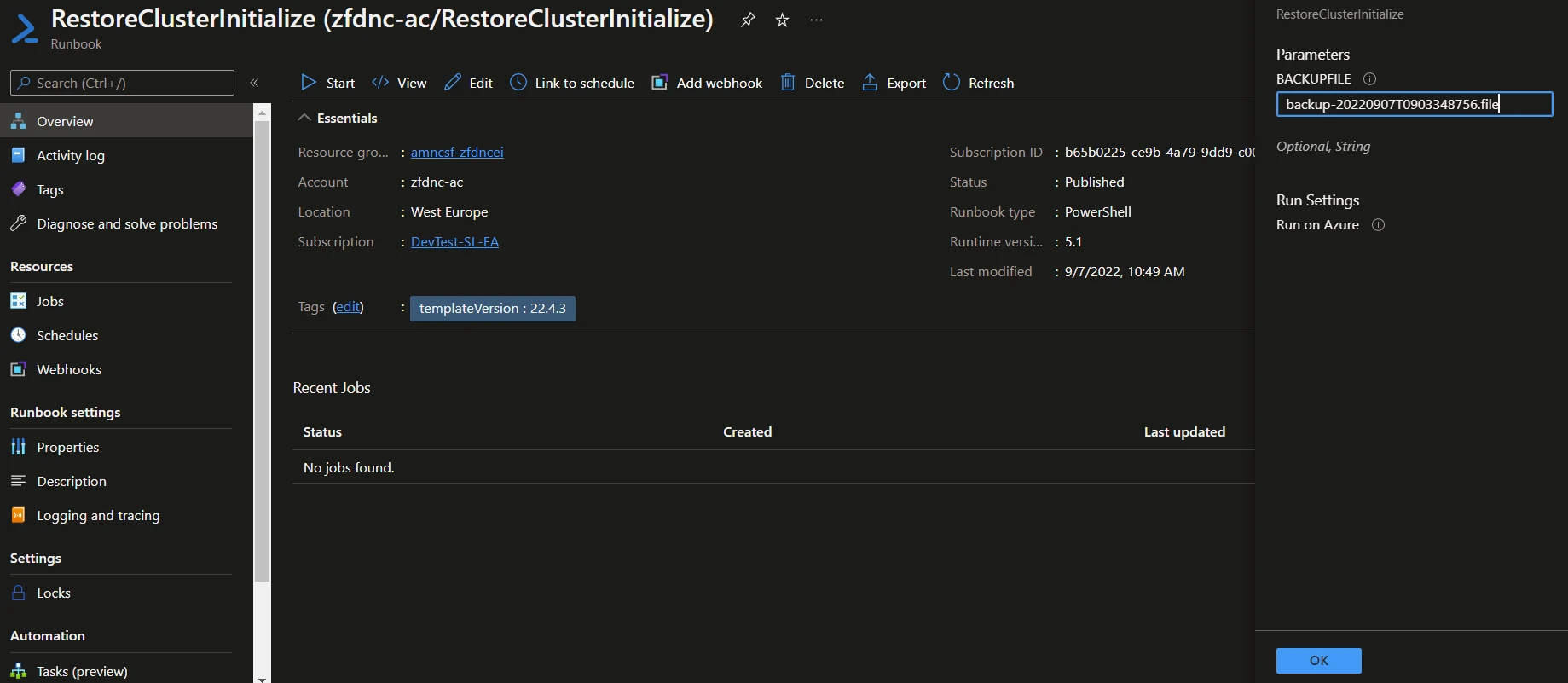
Task: Edit the runbook via pencil icon
Action: pyautogui.click(x=468, y=83)
